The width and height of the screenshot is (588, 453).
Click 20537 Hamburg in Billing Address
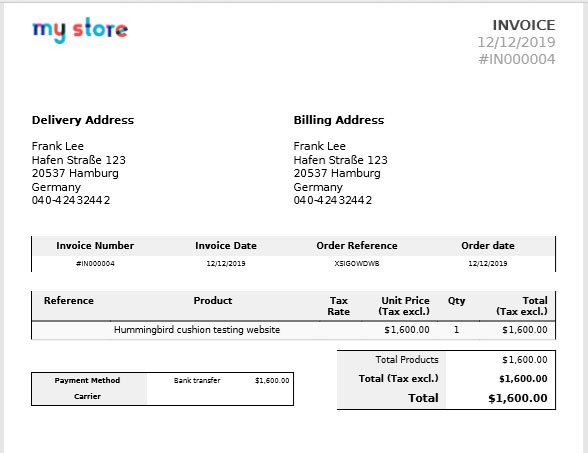point(337,173)
